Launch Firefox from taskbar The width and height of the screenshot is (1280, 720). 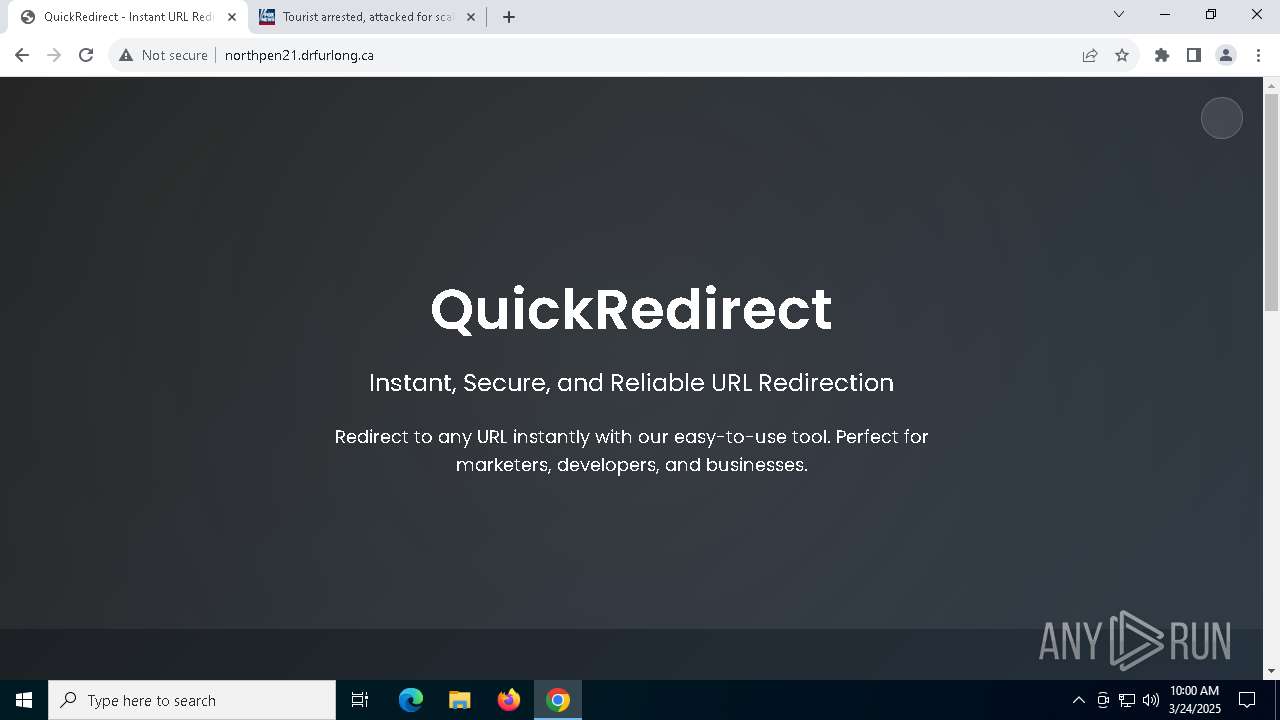tap(509, 700)
